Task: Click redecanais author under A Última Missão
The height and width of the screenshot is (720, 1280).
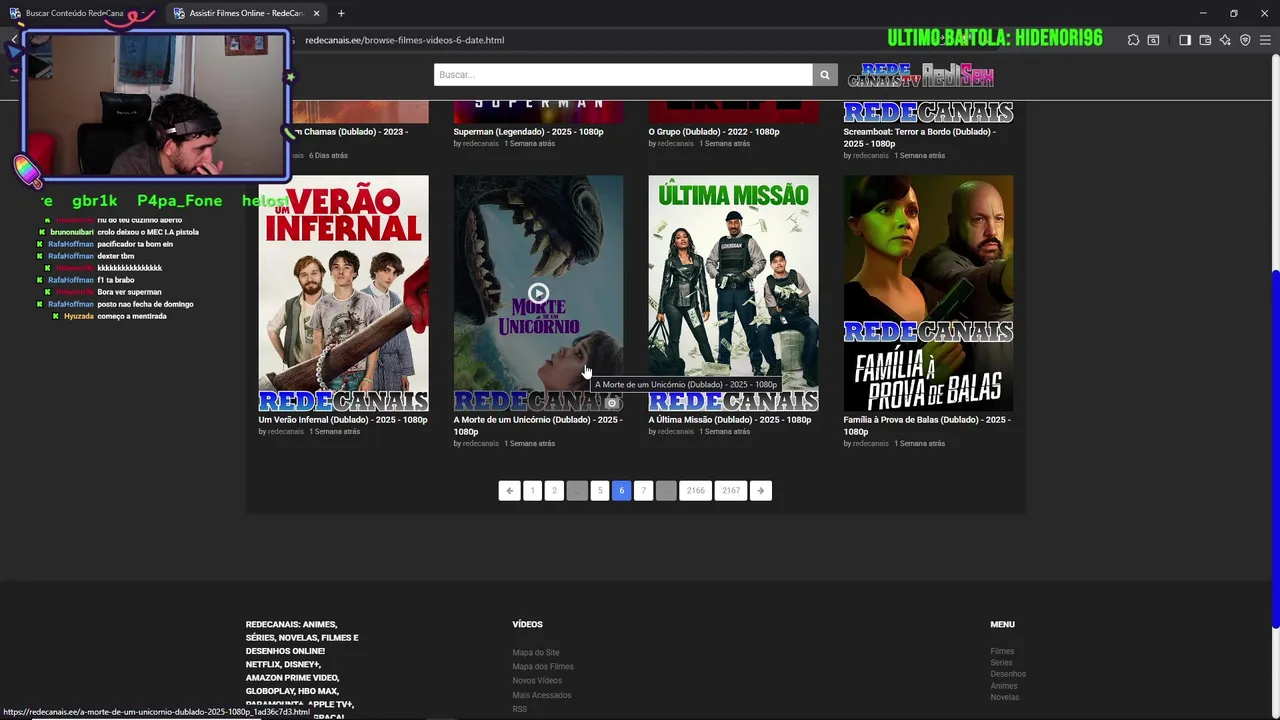Action: tap(675, 432)
